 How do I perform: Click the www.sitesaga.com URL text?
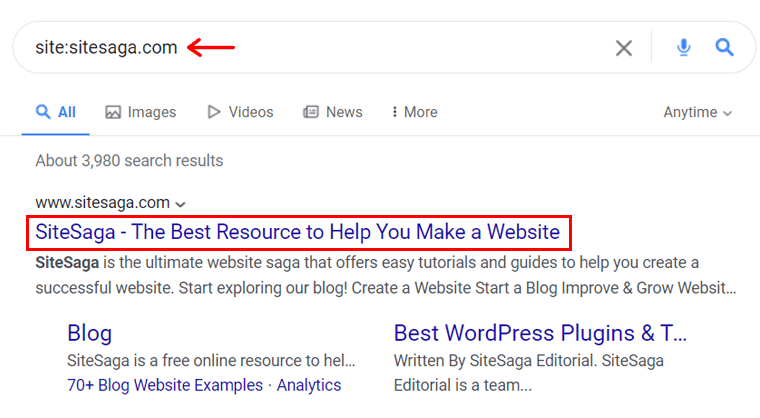click(x=102, y=203)
